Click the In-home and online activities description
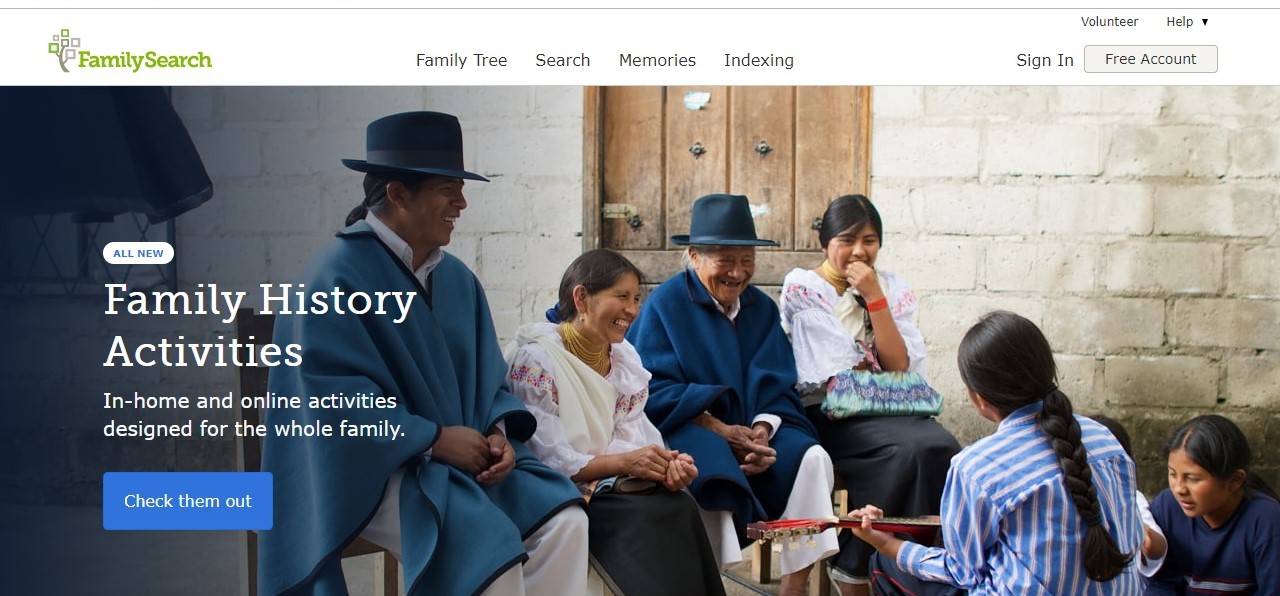1280x596 pixels. click(254, 415)
